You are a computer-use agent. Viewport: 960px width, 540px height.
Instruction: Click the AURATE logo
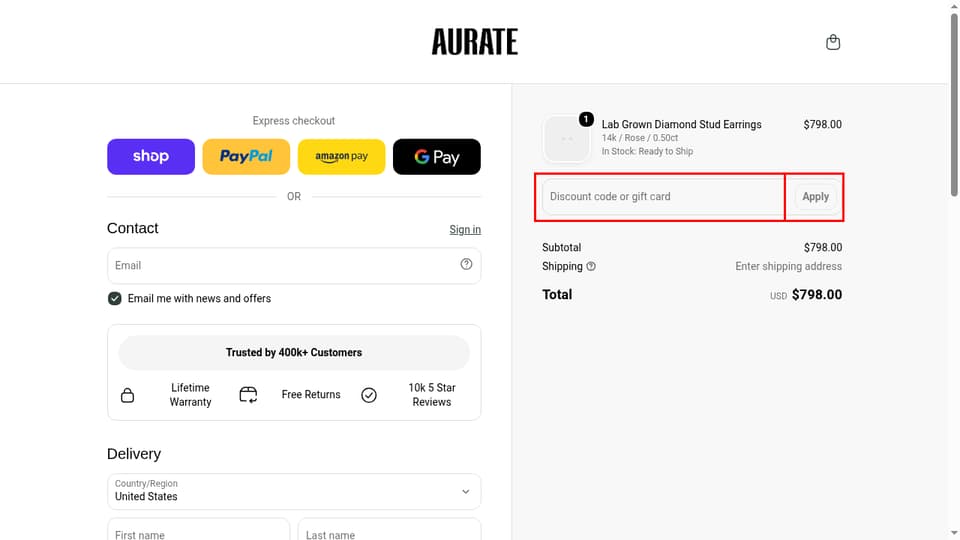point(474,42)
